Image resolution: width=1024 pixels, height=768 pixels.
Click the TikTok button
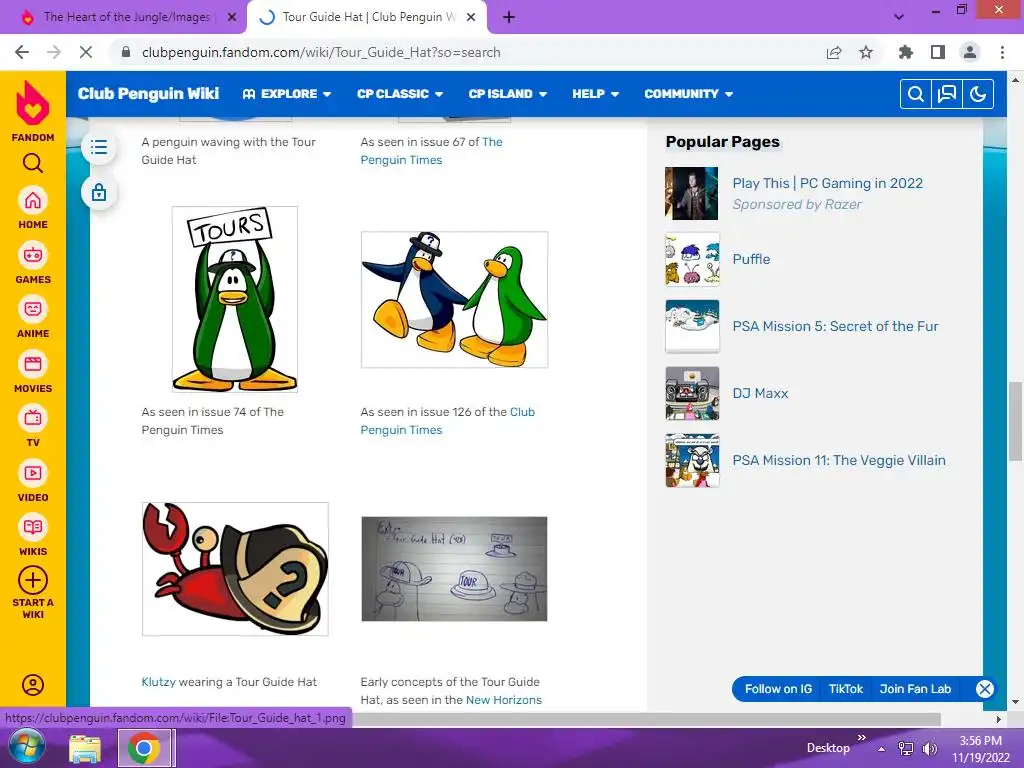click(x=846, y=689)
